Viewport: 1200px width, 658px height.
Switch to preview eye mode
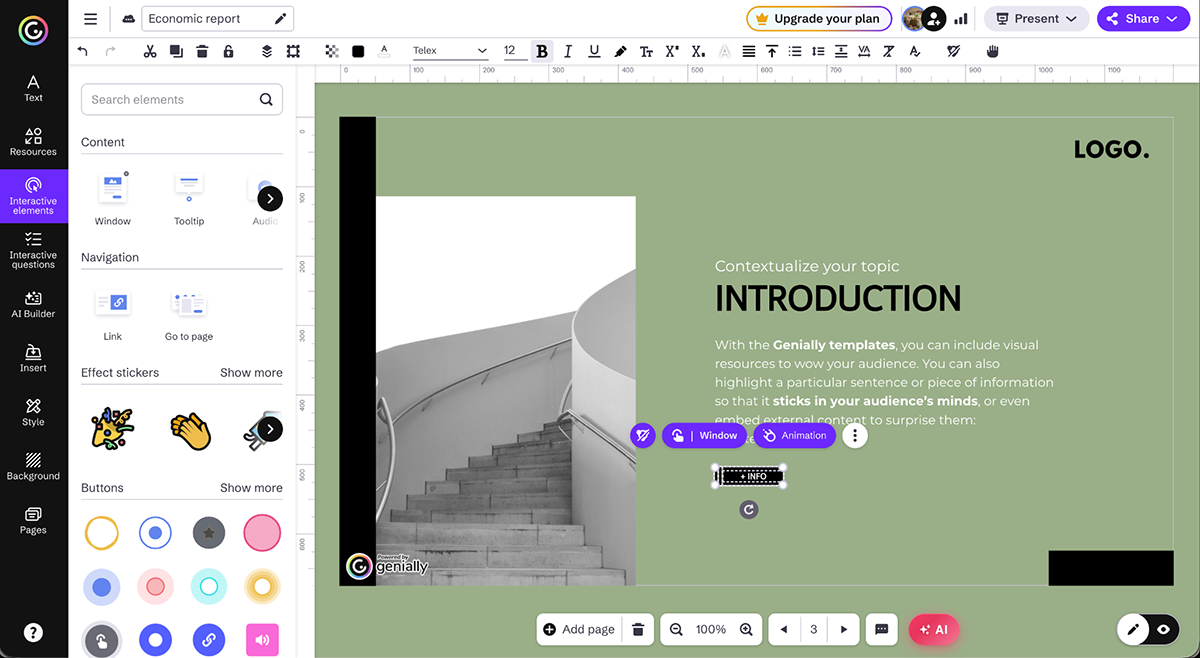(x=1163, y=629)
